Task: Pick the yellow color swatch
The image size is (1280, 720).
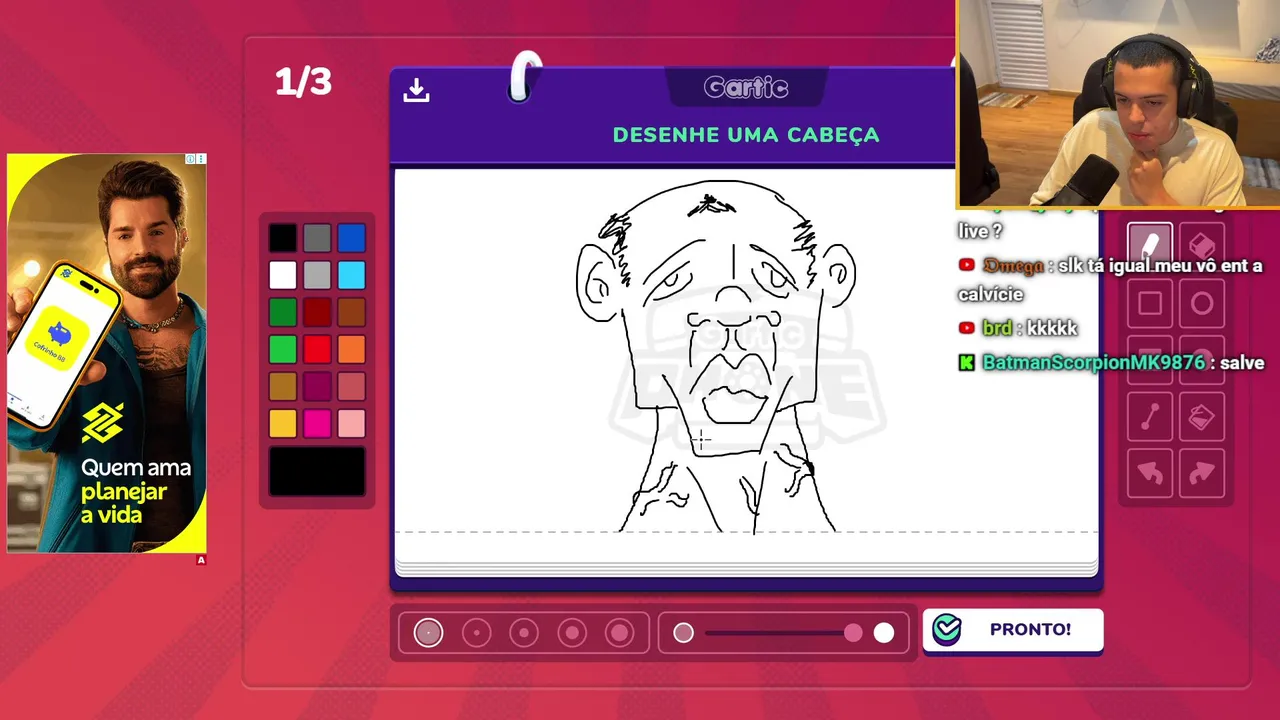Action: tap(283, 423)
